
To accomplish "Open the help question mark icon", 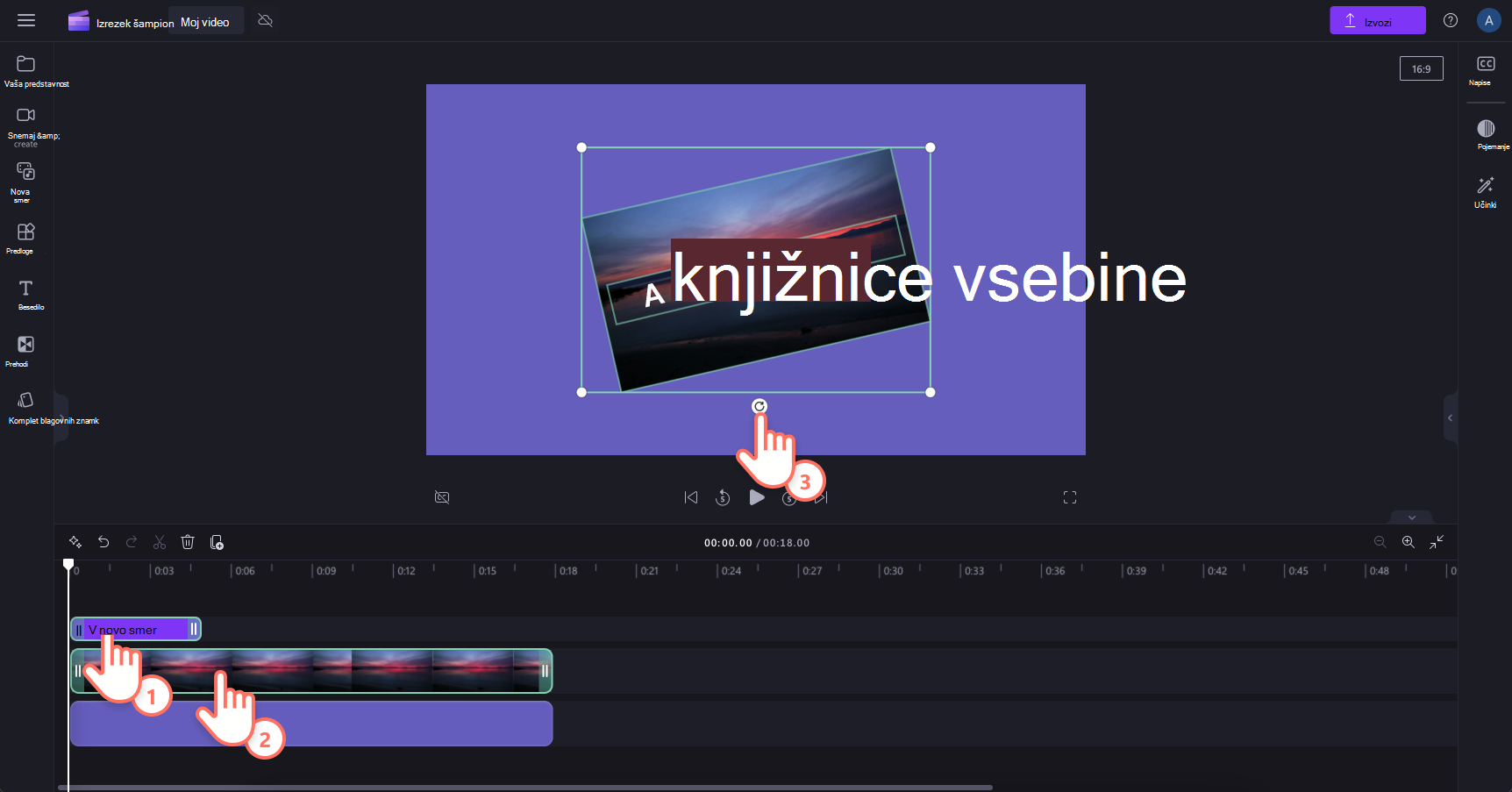I will coord(1451,20).
